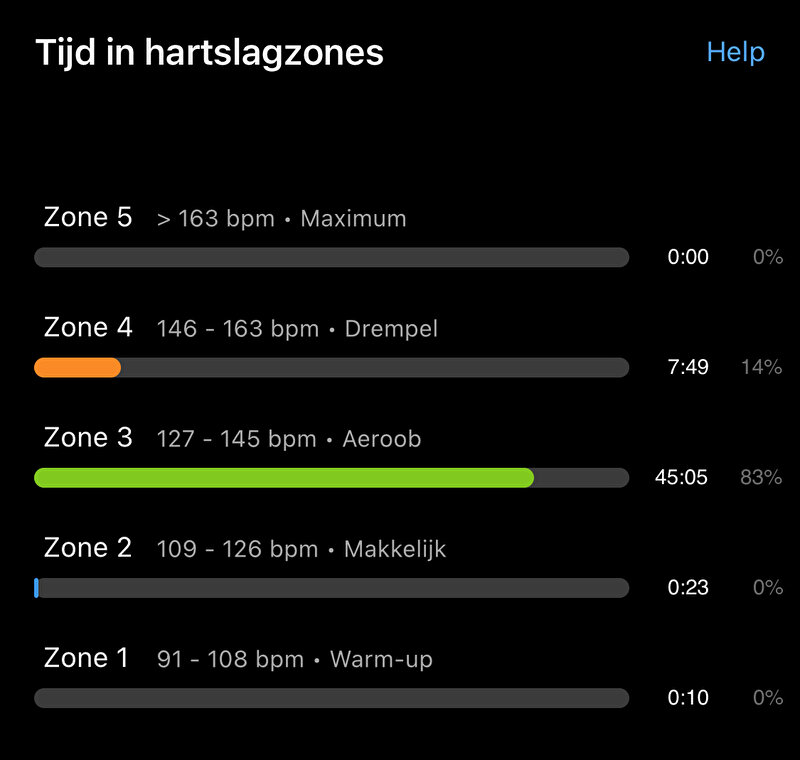Click the empty Zone 5 Maximum bar
The height and width of the screenshot is (760, 800).
pyautogui.click(x=332, y=258)
